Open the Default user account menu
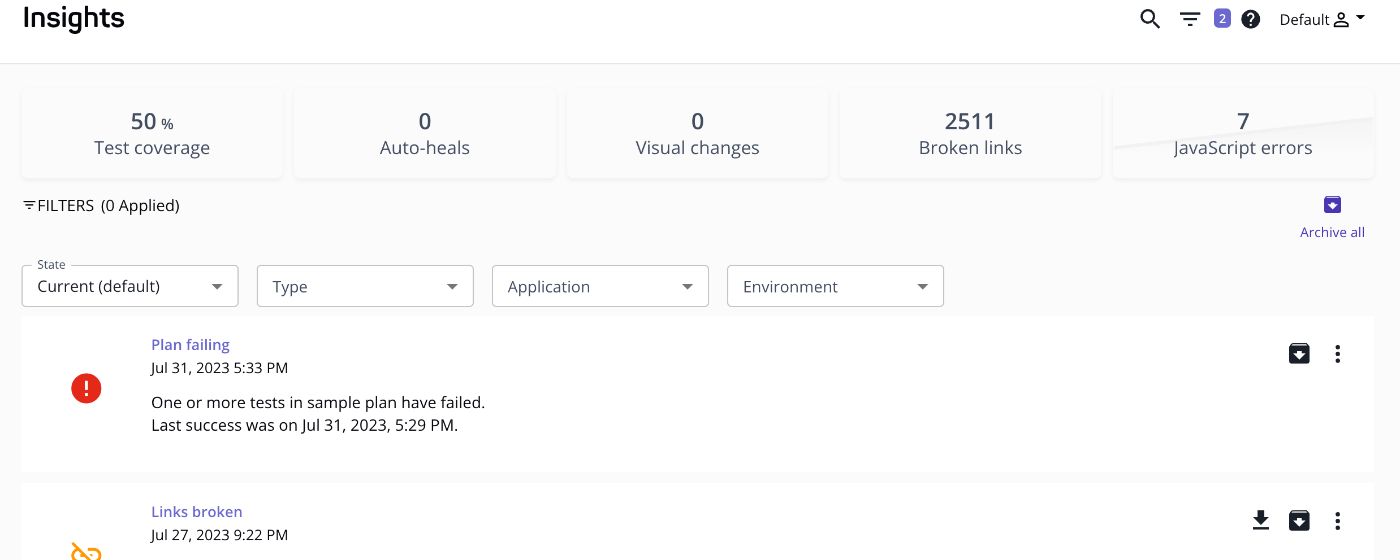The height and width of the screenshot is (560, 1400). (x=1322, y=19)
